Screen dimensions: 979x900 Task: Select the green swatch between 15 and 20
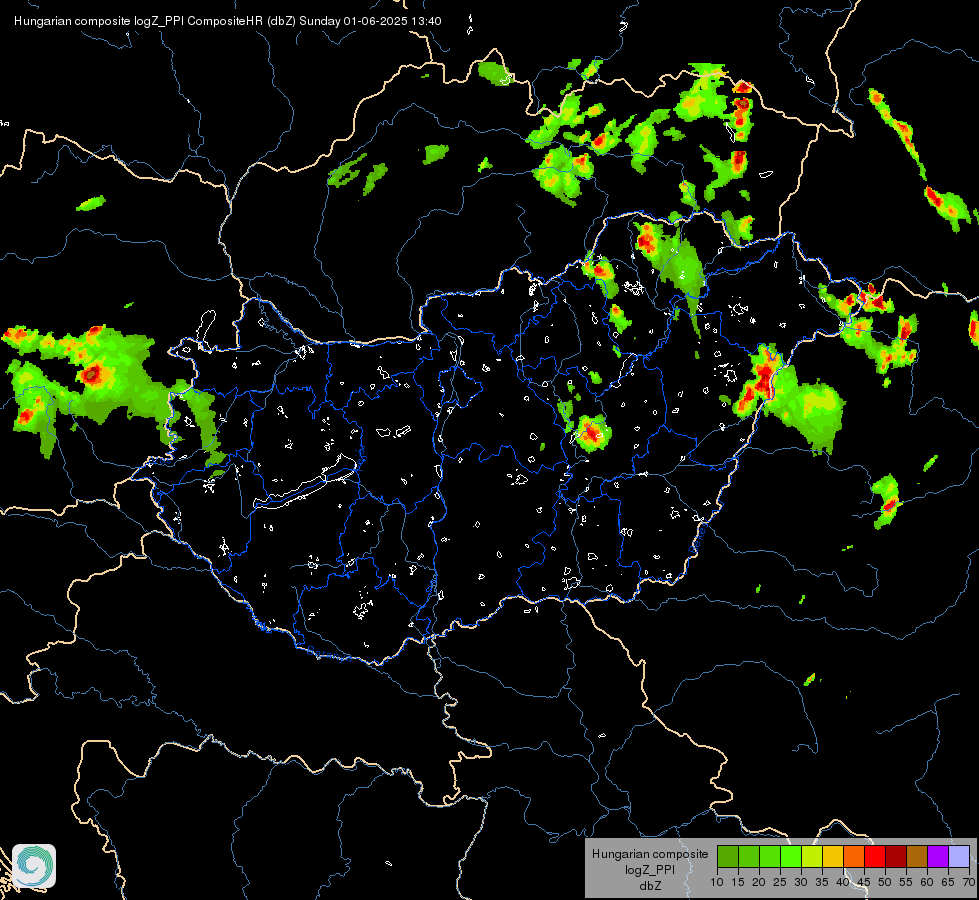749,856
